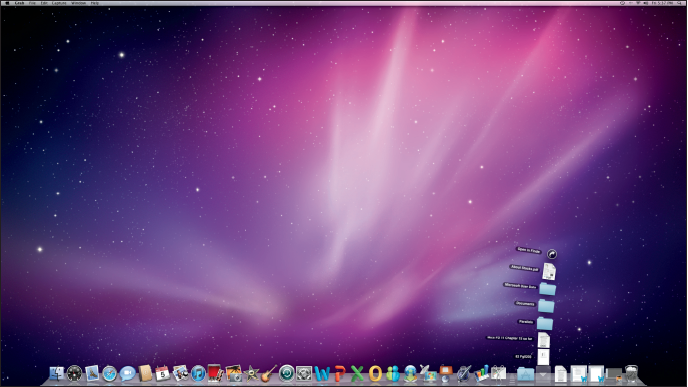Open the Help menu
688x387 pixels.
pos(95,3)
